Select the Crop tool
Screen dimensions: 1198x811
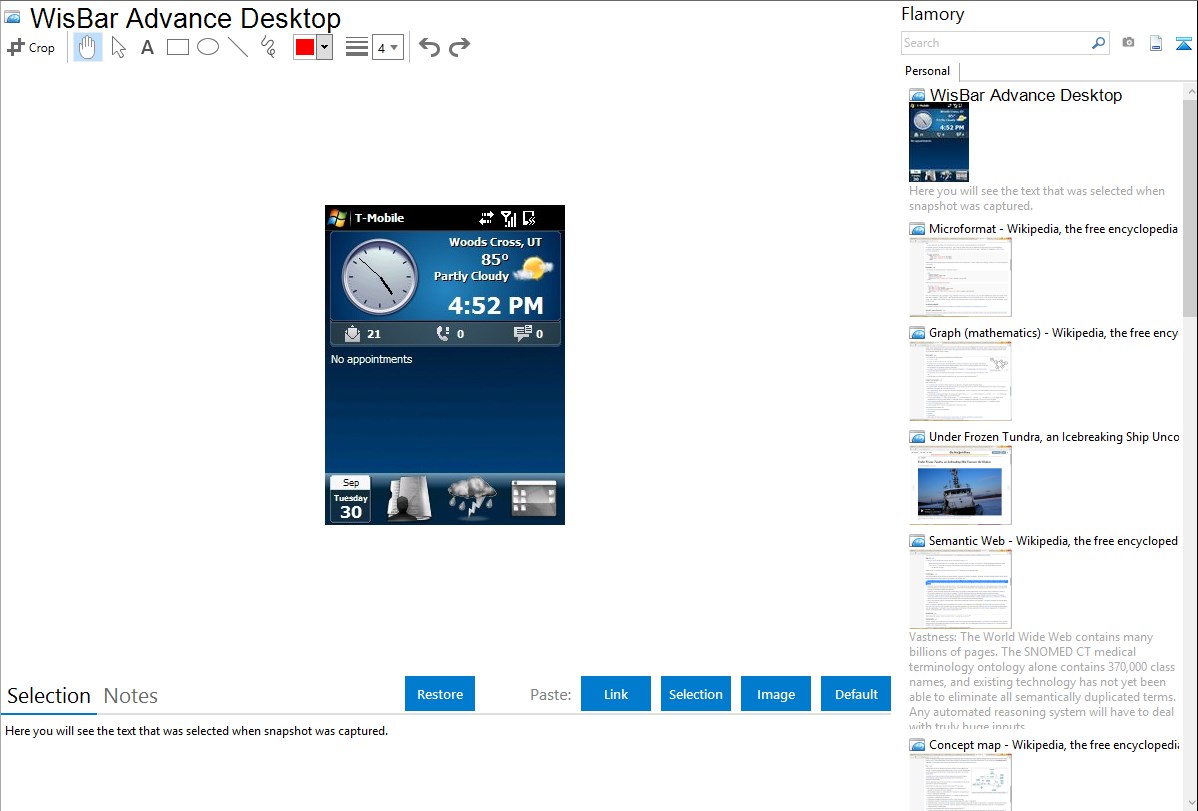point(31,47)
